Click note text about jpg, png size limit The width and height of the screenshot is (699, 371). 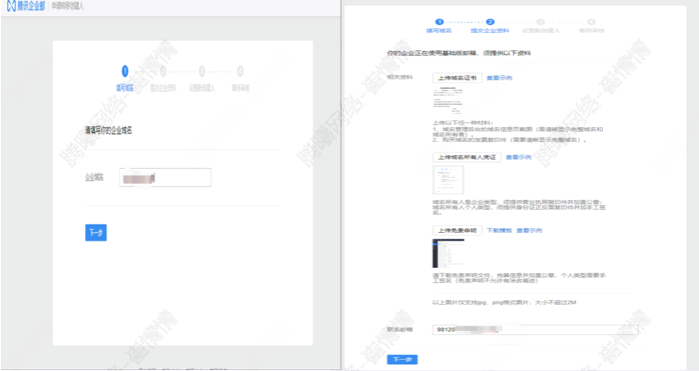pos(504,302)
